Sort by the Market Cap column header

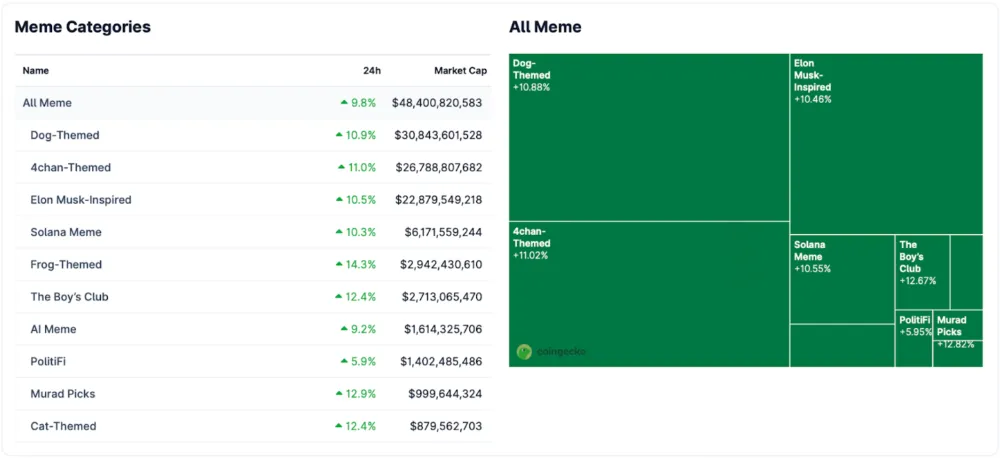460,71
